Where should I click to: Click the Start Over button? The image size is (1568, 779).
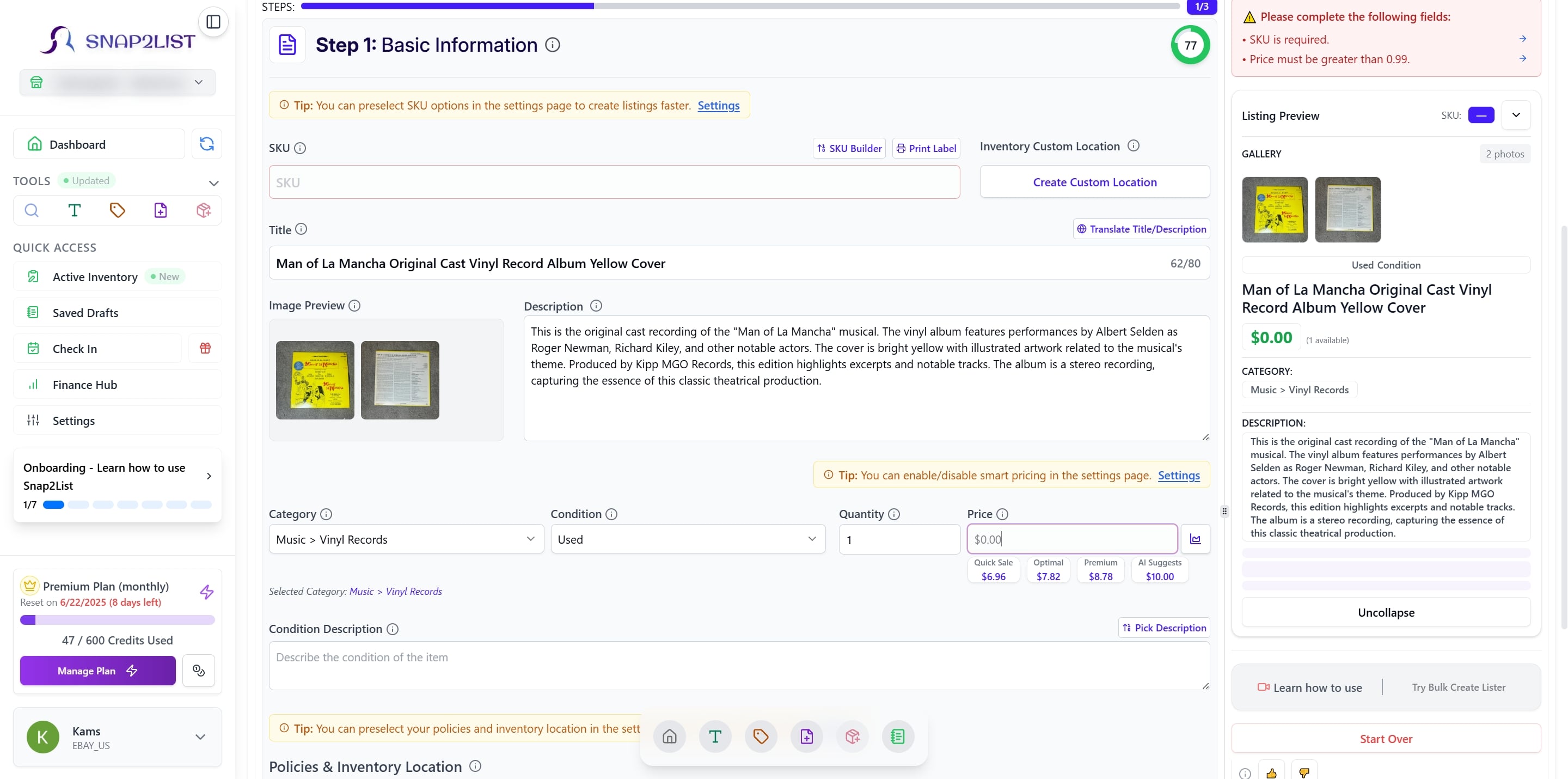click(x=1386, y=739)
